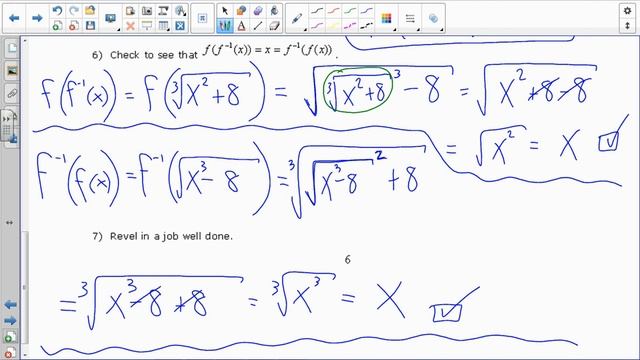Open the line thickness style dropdown
640x360 pixels.
click(x=410, y=18)
